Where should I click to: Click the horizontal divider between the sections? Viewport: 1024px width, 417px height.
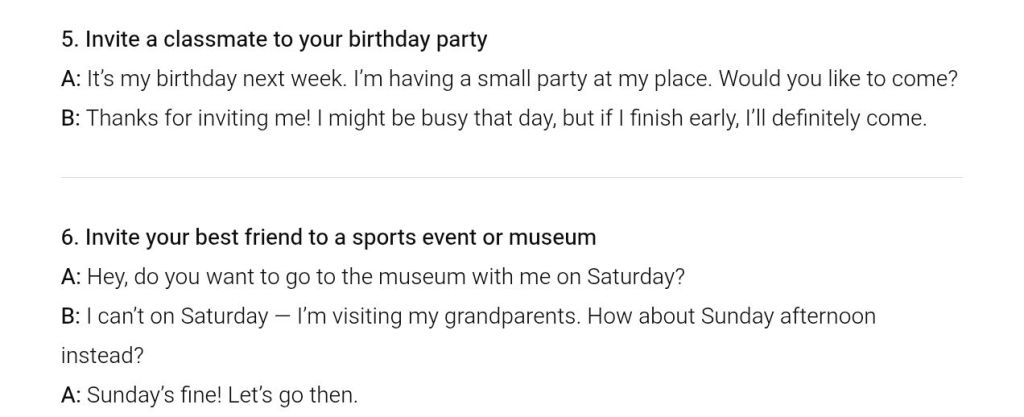[512, 178]
